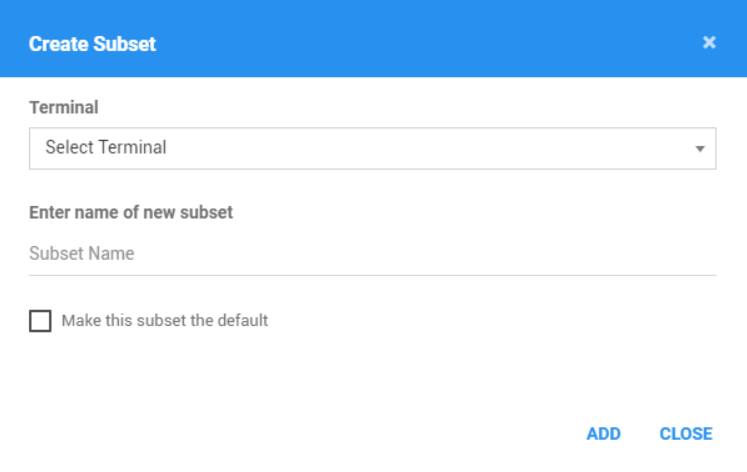
Task: Toggle default via Make this subset the default text
Action: coord(165,321)
